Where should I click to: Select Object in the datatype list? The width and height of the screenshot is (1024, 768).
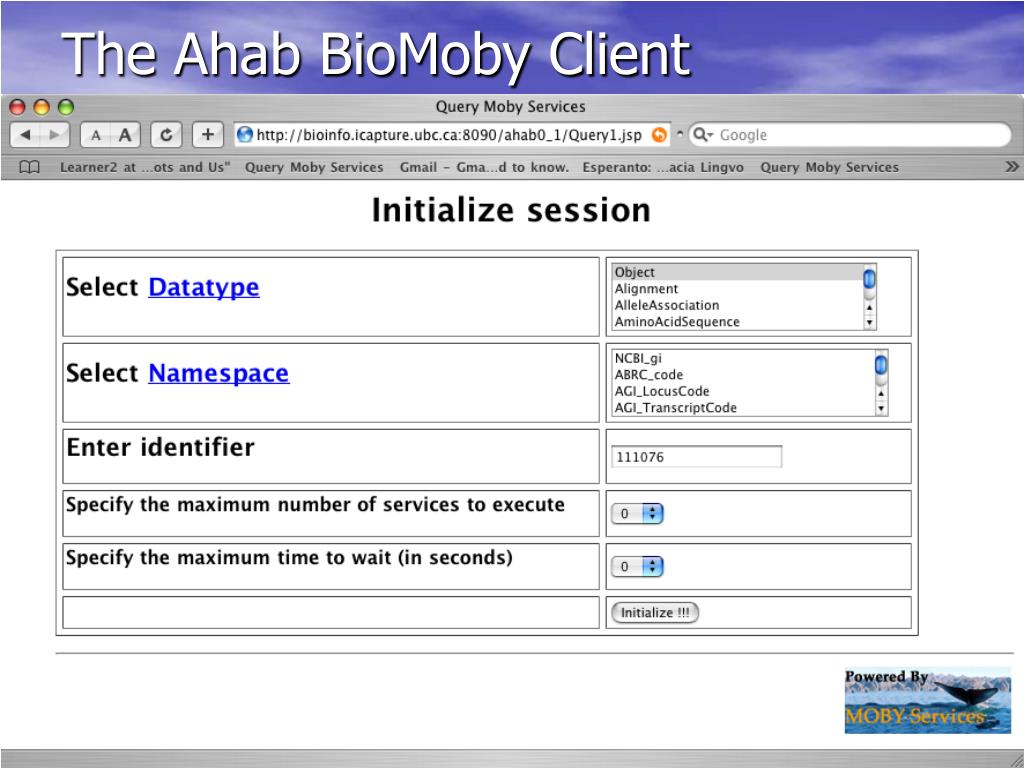click(737, 272)
